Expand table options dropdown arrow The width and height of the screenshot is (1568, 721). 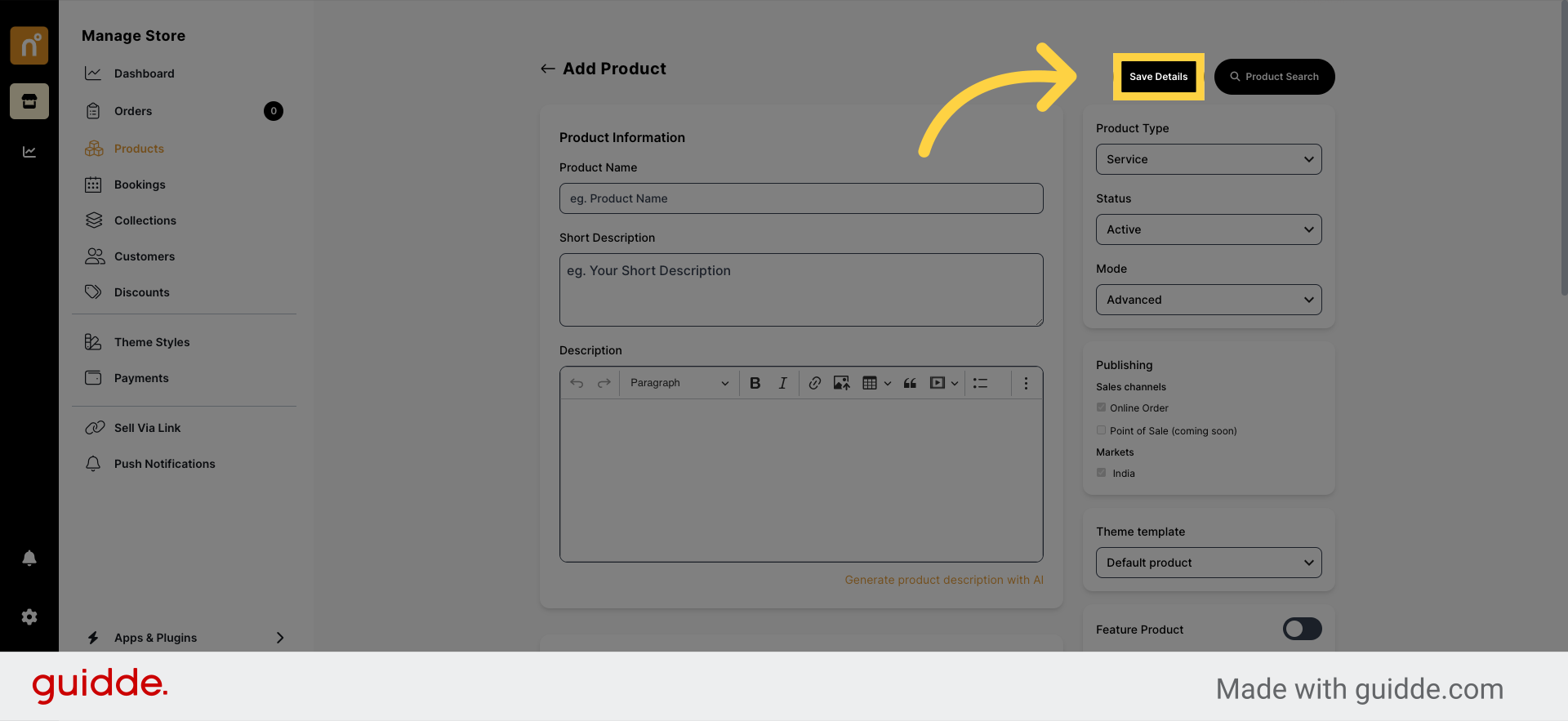(x=888, y=383)
